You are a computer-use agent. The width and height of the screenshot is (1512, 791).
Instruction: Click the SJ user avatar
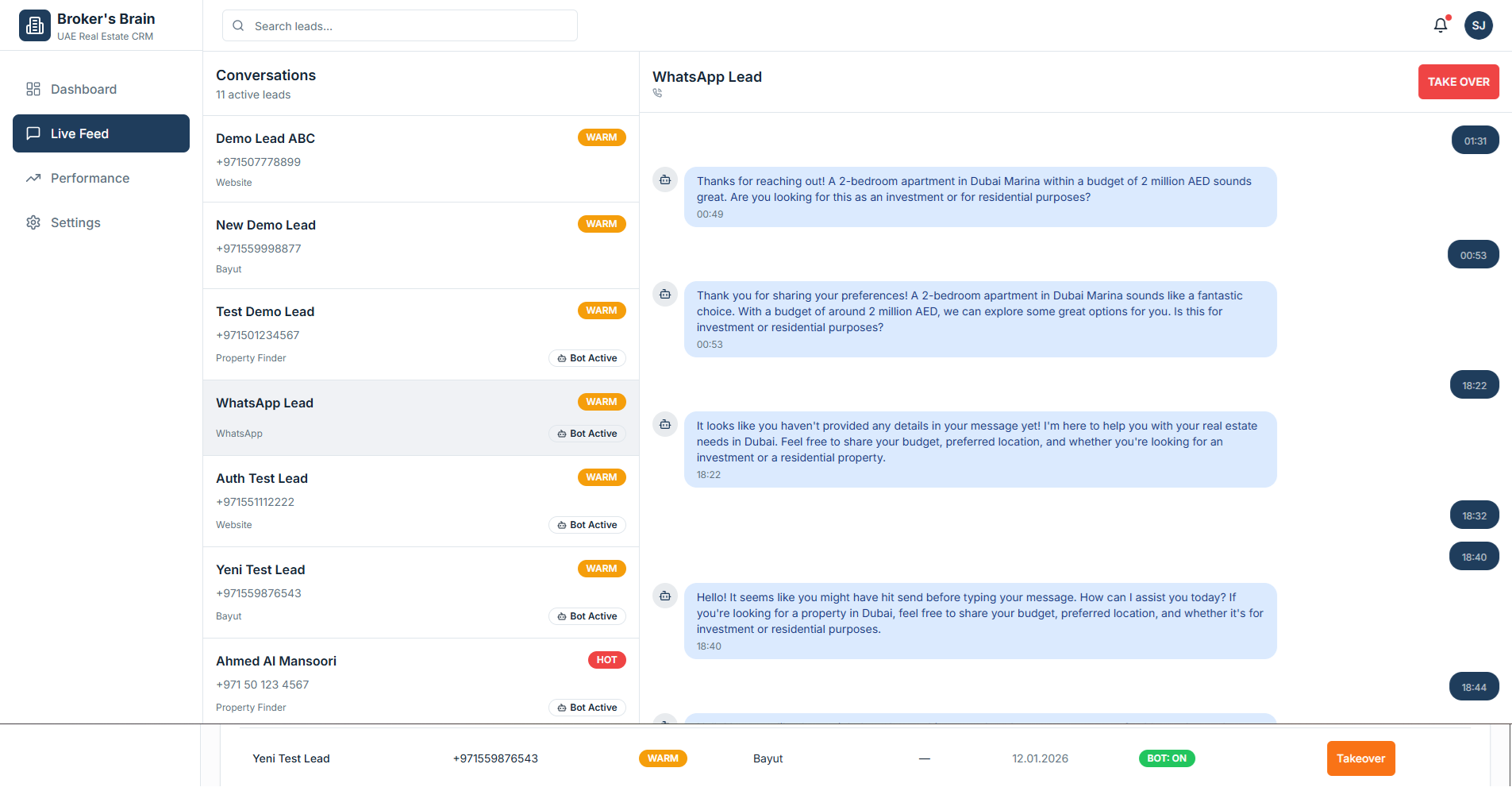(1478, 25)
